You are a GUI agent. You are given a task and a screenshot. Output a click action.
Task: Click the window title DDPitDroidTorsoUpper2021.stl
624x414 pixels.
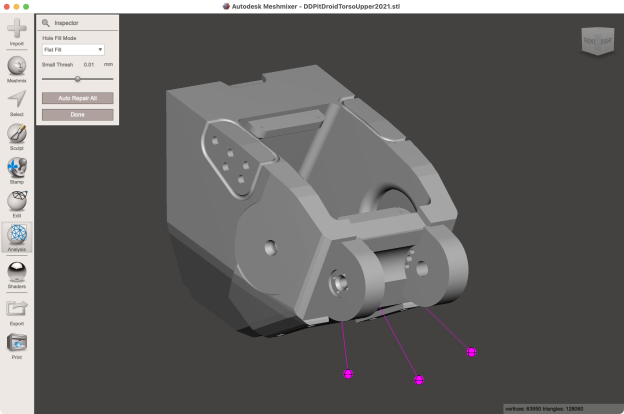(352, 6)
